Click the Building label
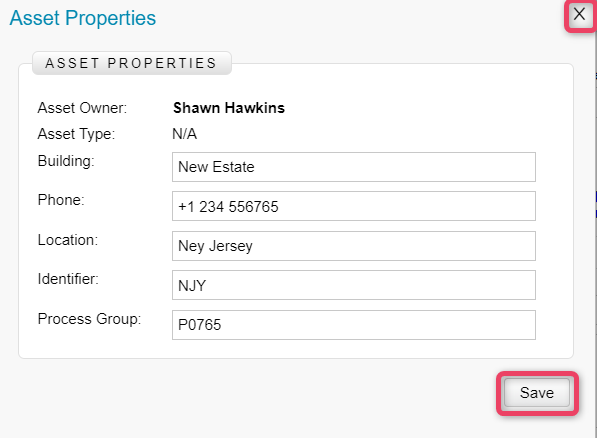This screenshot has width=597, height=438. (66, 161)
